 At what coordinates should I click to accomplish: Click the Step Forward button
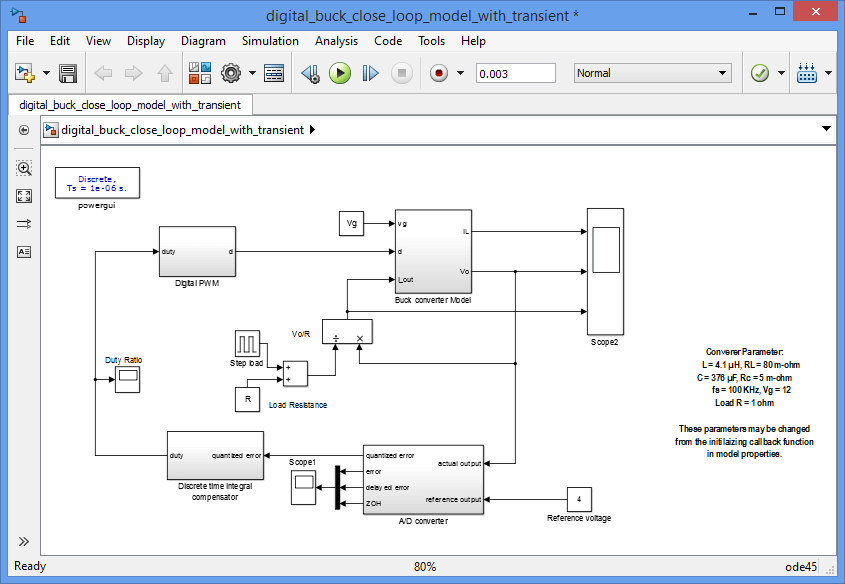click(x=370, y=73)
